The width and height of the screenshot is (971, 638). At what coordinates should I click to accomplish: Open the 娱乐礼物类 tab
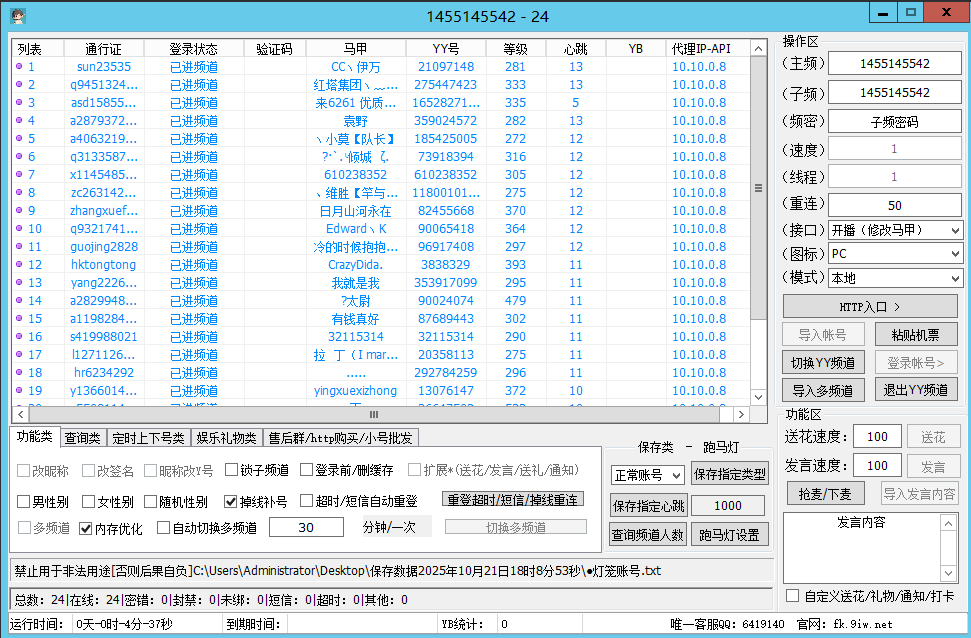226,438
